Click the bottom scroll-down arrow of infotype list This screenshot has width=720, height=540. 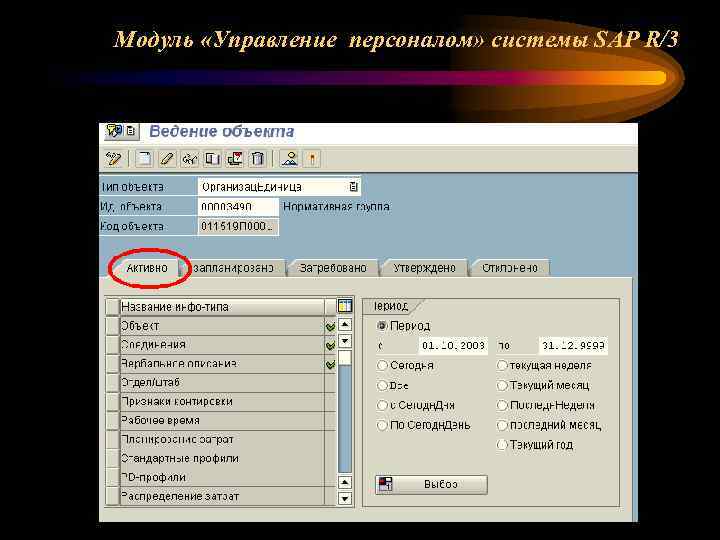point(345,498)
